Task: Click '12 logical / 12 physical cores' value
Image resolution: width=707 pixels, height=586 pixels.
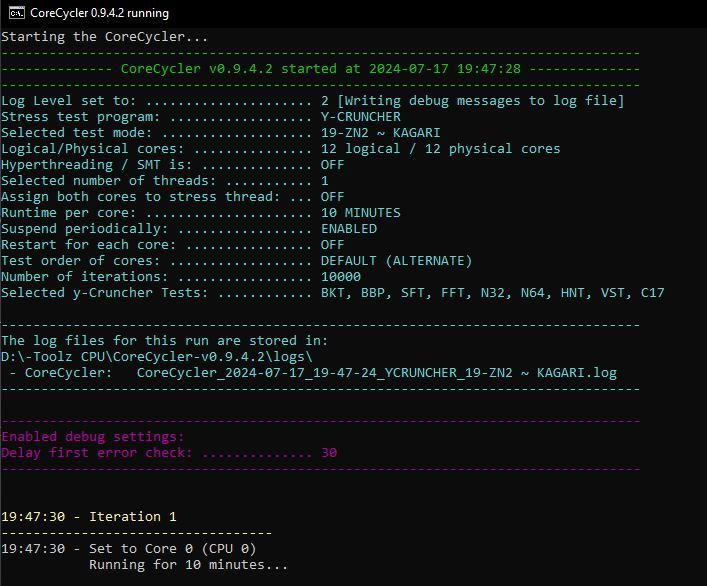Action: click(x=441, y=149)
